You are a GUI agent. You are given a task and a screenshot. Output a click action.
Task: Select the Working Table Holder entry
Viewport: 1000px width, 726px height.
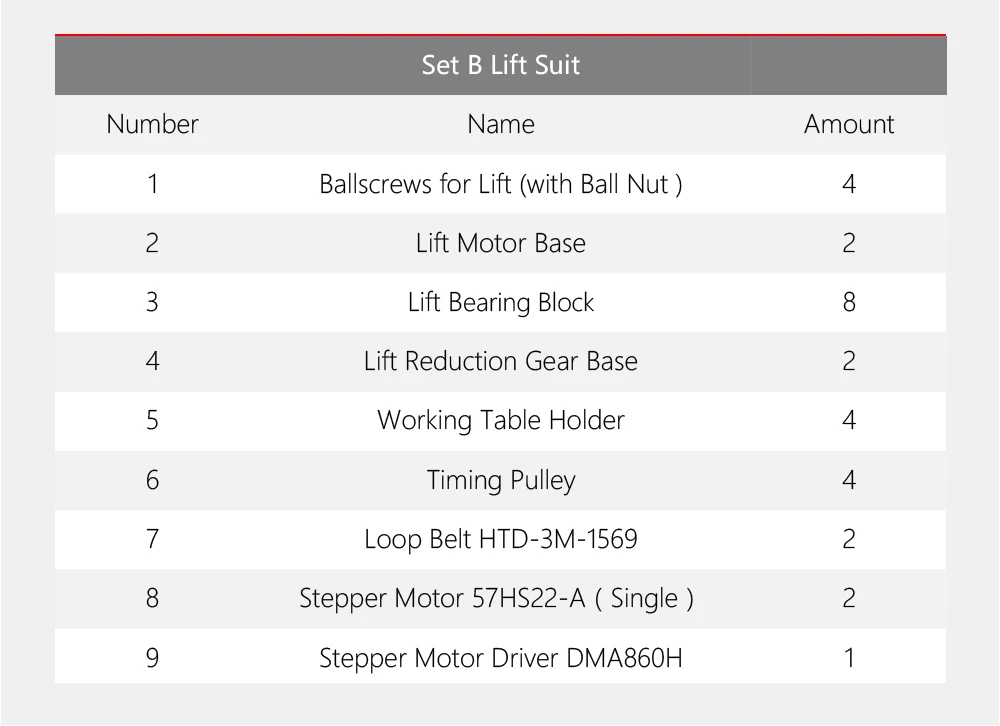pyautogui.click(x=501, y=420)
